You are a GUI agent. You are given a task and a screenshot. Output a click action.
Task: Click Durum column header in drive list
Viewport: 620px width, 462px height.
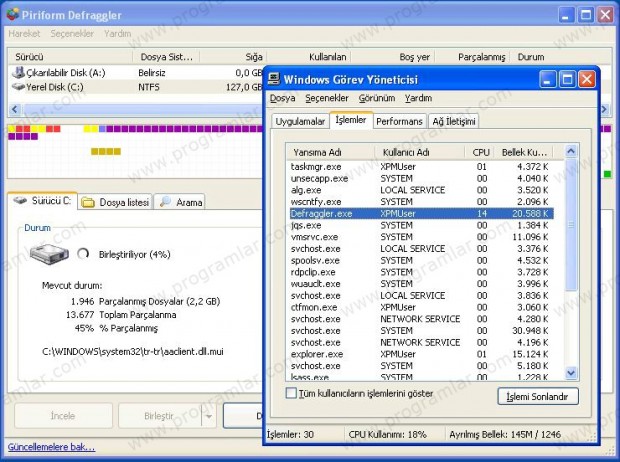[560, 57]
